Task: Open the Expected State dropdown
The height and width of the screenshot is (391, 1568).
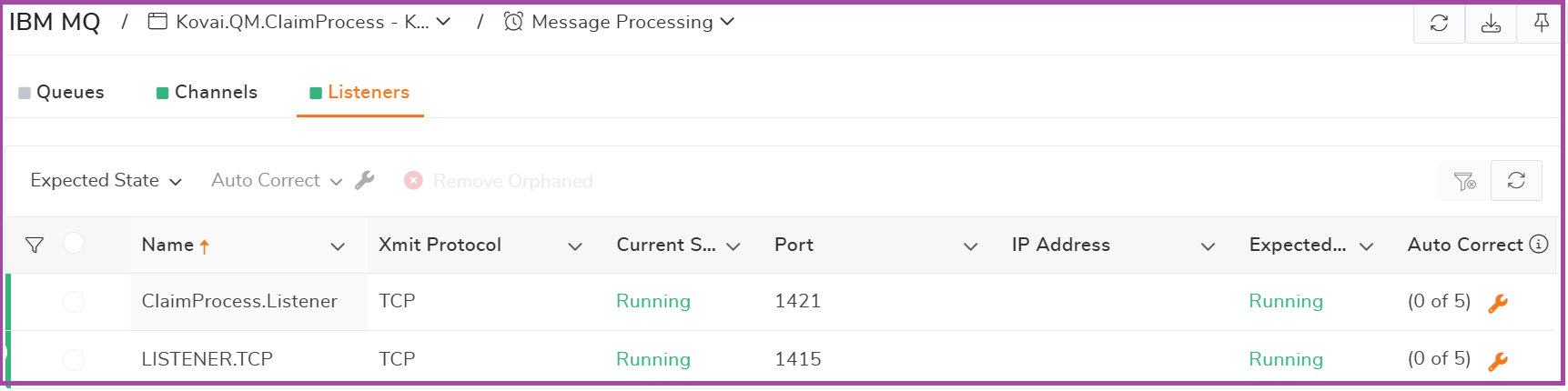Action: click(106, 180)
